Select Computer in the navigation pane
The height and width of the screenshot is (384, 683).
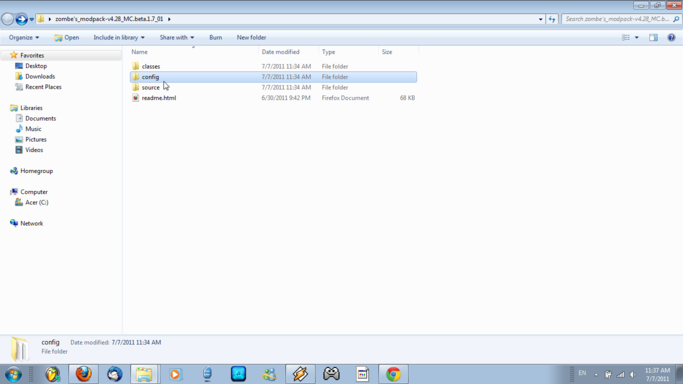pyautogui.click(x=34, y=192)
